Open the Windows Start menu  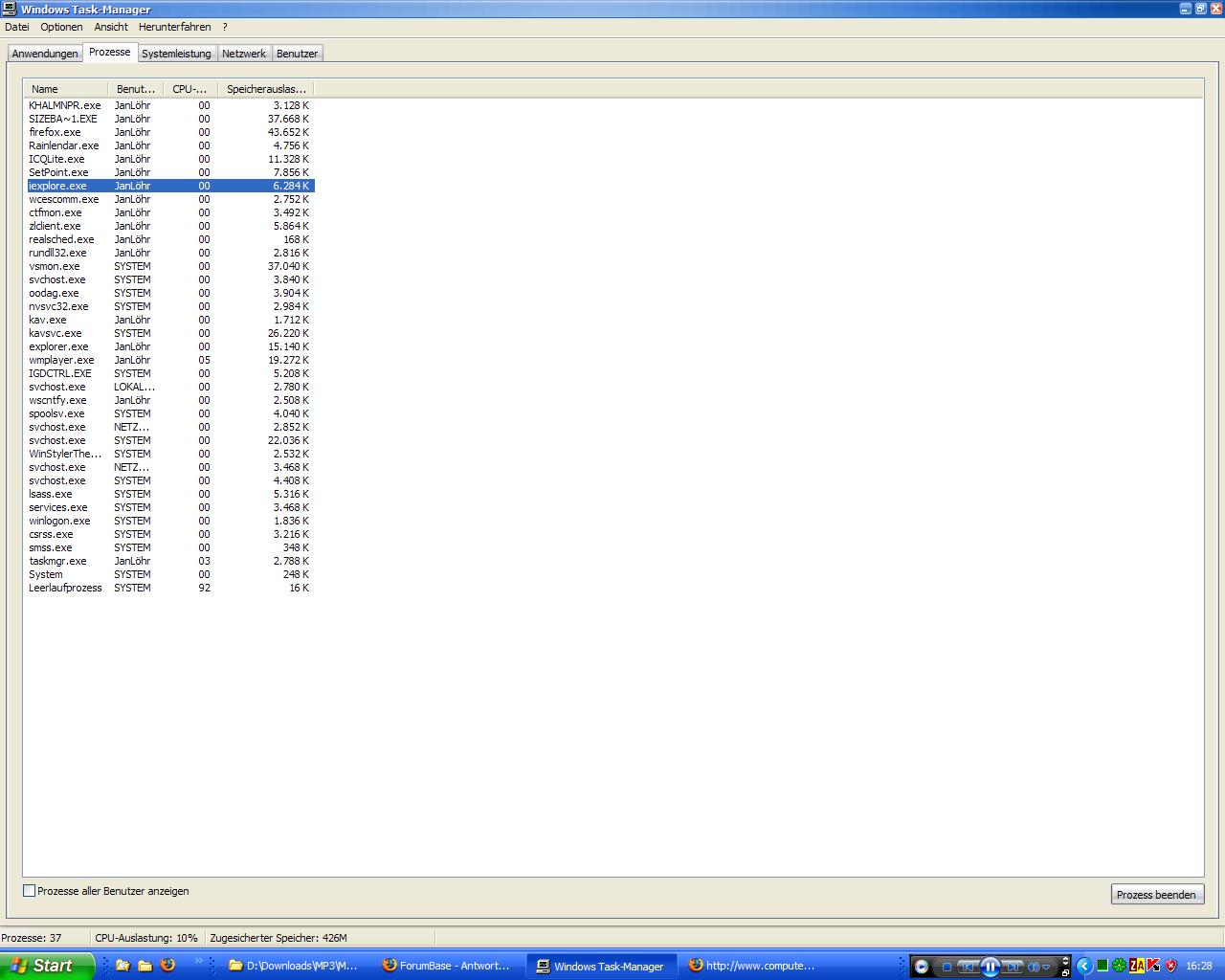[47, 966]
